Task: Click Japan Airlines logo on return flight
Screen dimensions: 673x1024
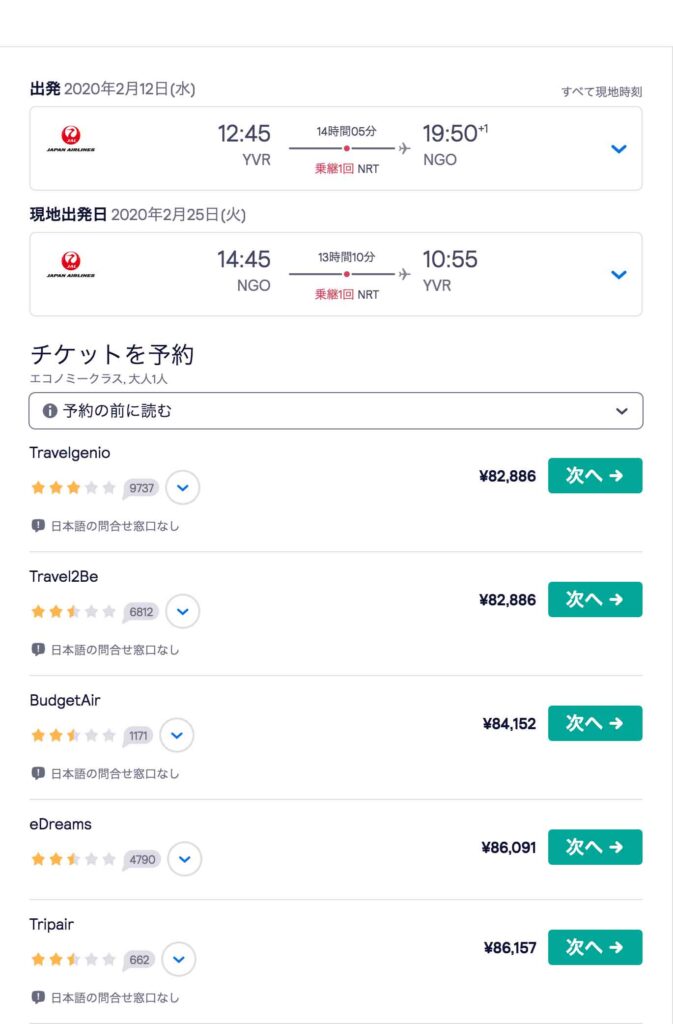Action: pos(71,264)
